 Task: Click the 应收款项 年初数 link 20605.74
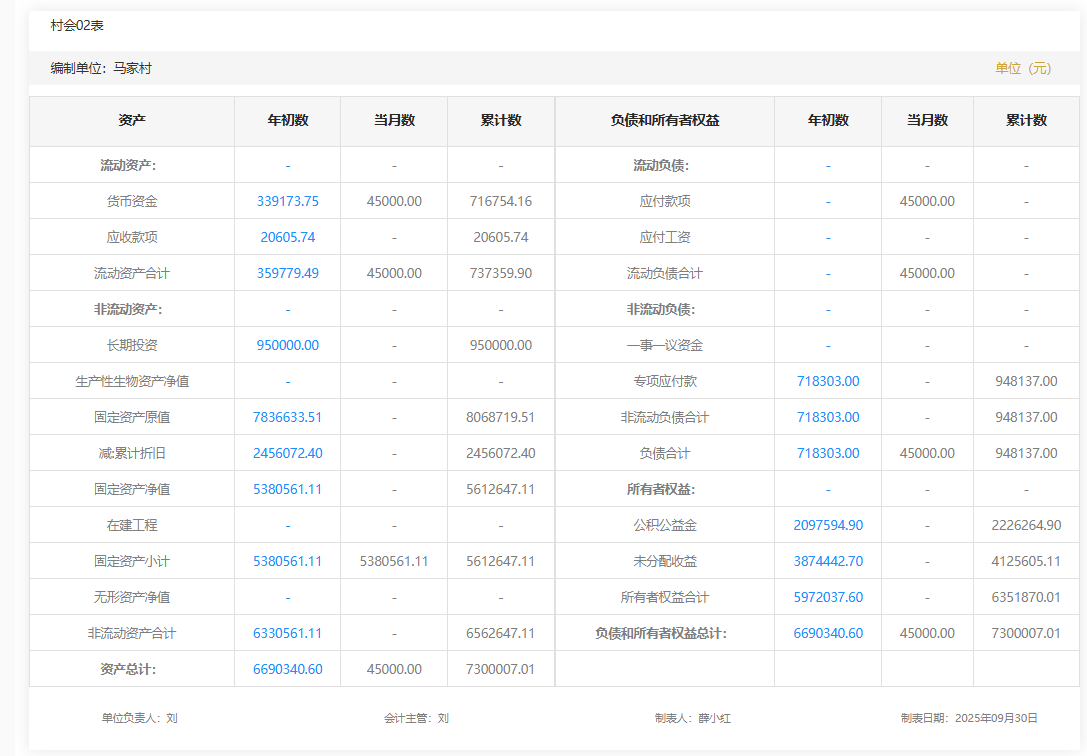(287, 237)
